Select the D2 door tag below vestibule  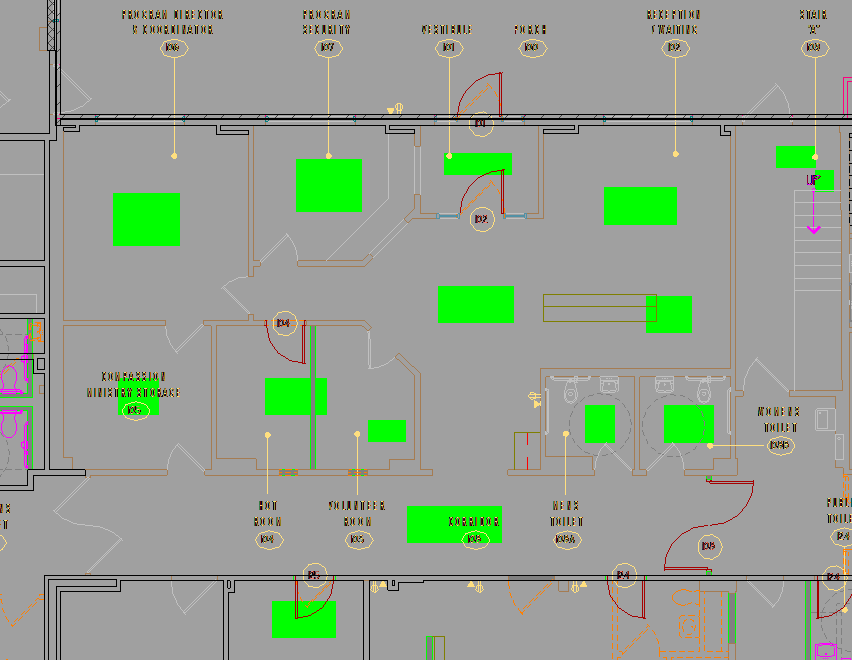(x=482, y=219)
